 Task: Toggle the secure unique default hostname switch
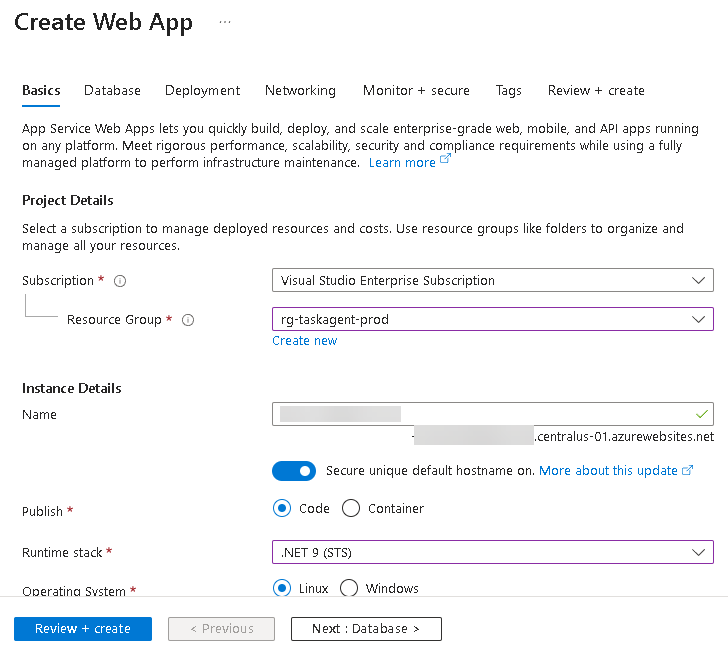point(294,471)
